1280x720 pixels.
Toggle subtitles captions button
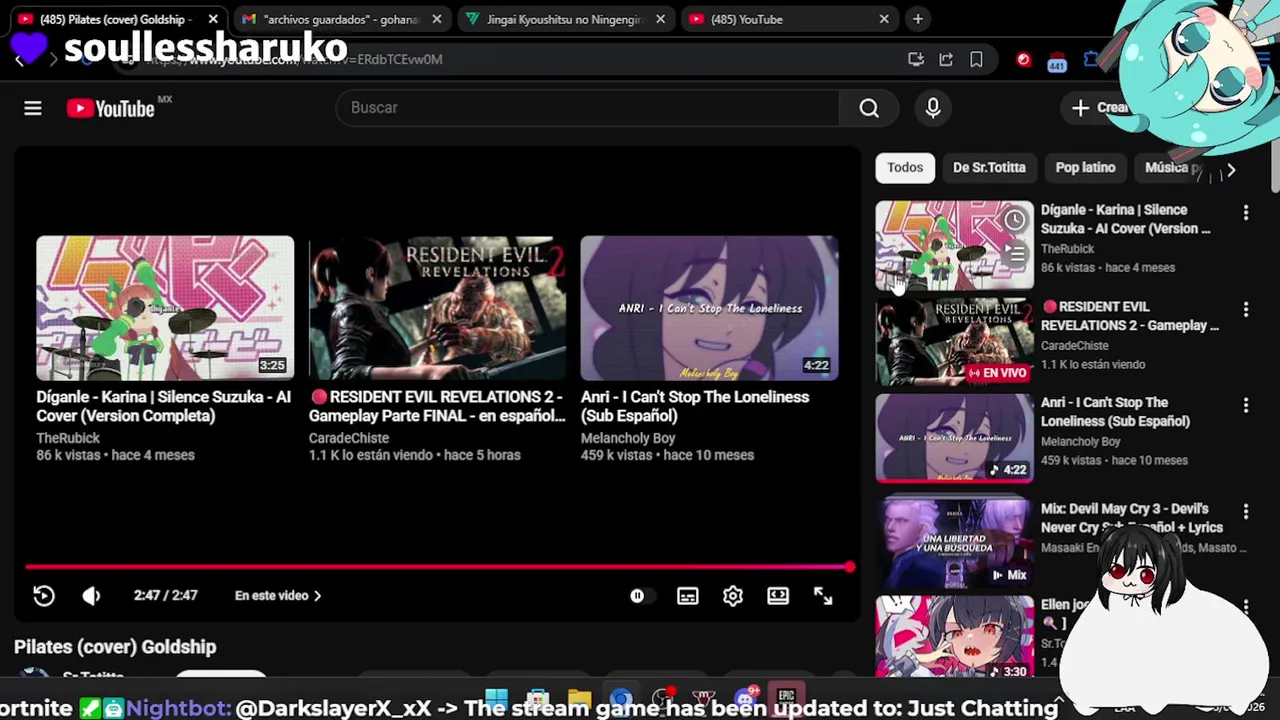(x=688, y=596)
